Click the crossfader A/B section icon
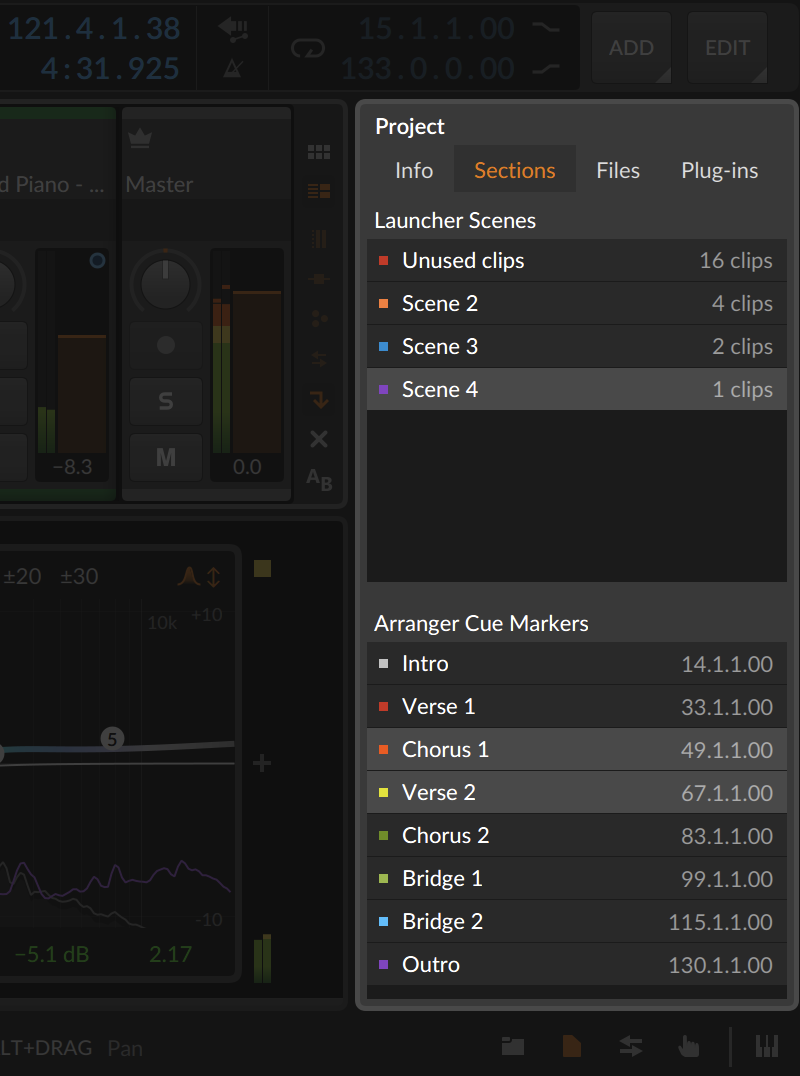 coord(319,480)
